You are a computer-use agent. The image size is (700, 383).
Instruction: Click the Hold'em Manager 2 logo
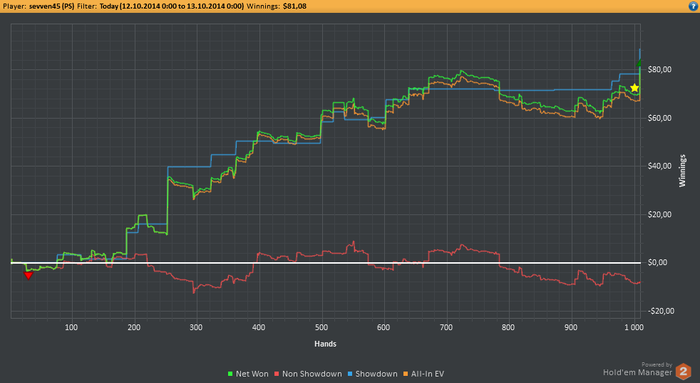tap(683, 371)
